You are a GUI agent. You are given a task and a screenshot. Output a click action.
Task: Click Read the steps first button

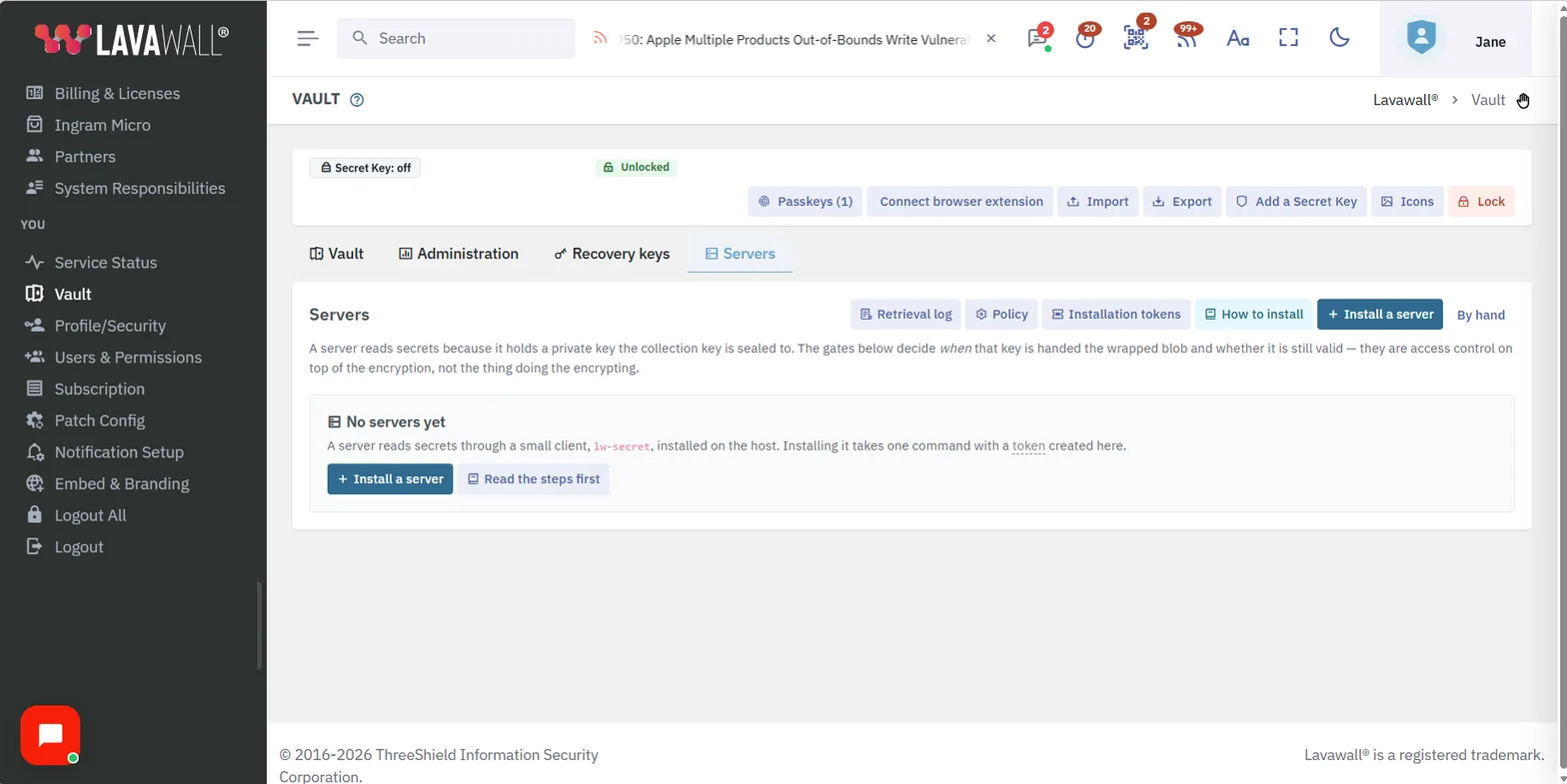(x=534, y=479)
